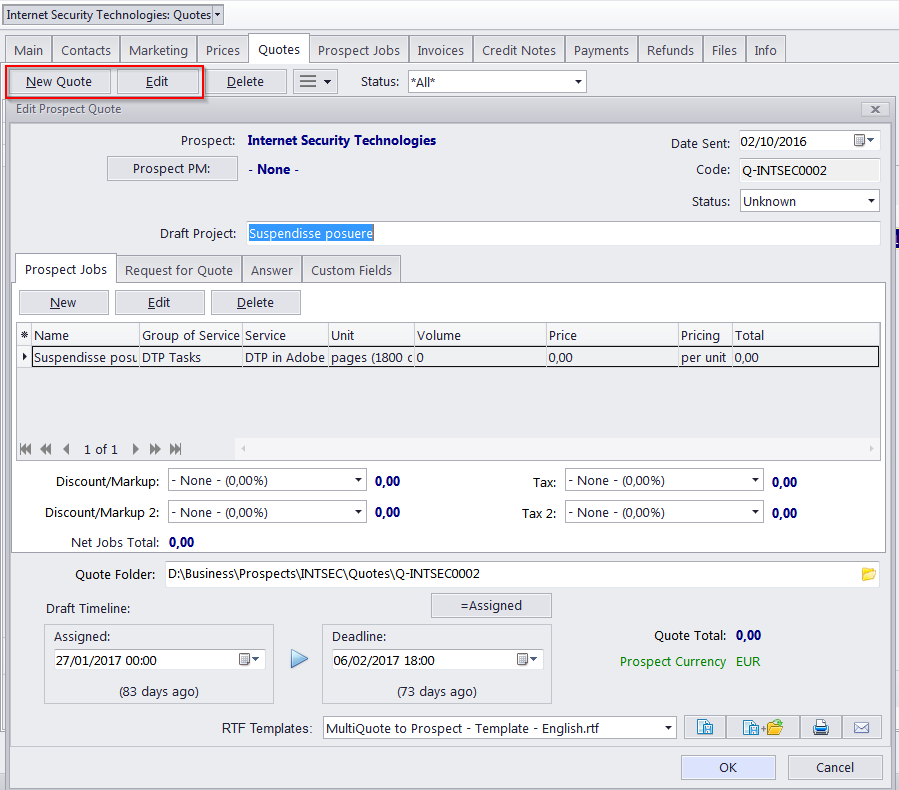Click save and open folder icon
Screen dimensions: 899x790
762,728
